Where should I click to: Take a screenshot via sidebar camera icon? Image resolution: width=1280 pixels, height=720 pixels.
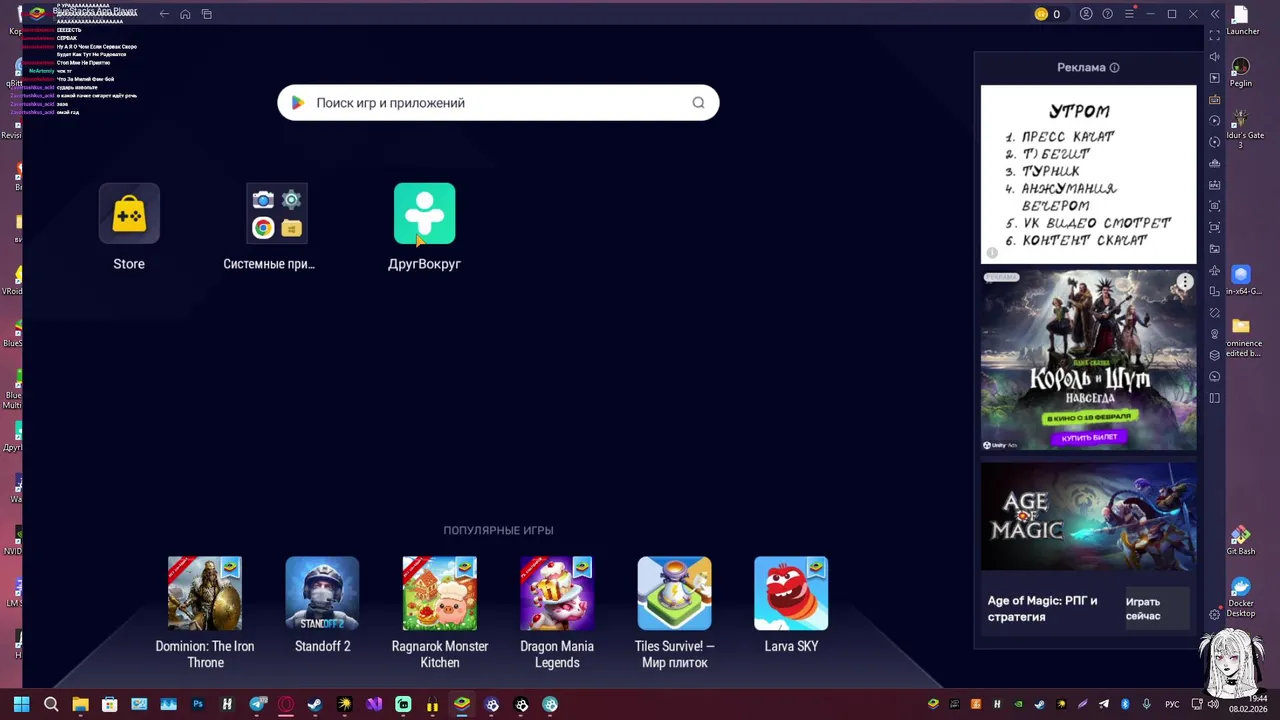click(1215, 206)
